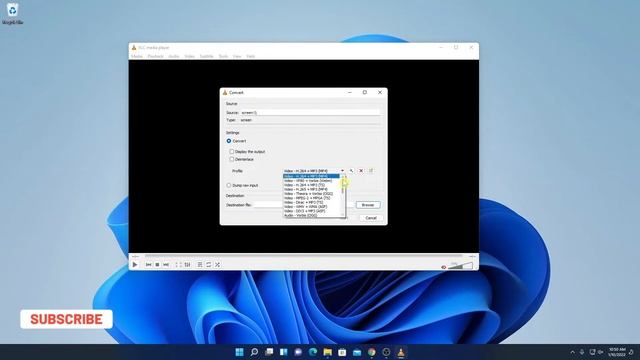Viewport: 640px width, 360px height.
Task: Choose Video - DIV3 + MP3 (ASF) profile
Action: (x=311, y=211)
